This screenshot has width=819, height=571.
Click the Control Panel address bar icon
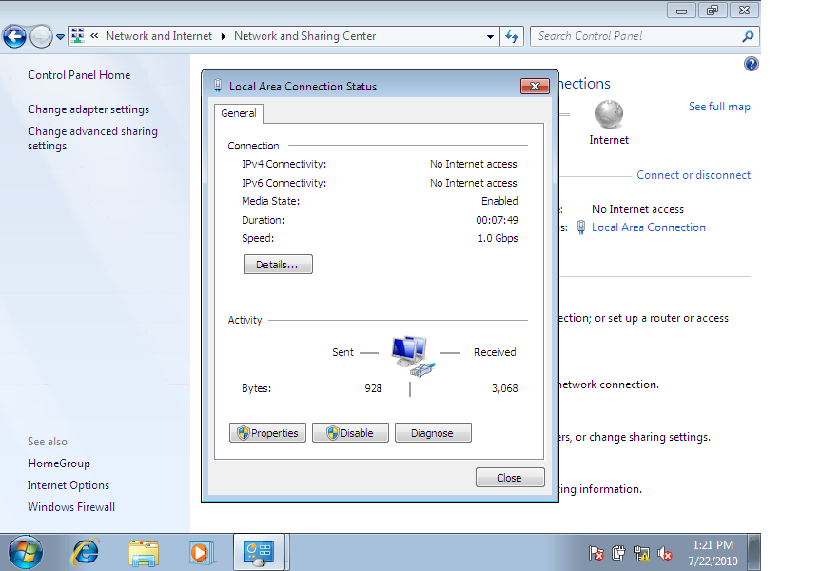coord(77,36)
